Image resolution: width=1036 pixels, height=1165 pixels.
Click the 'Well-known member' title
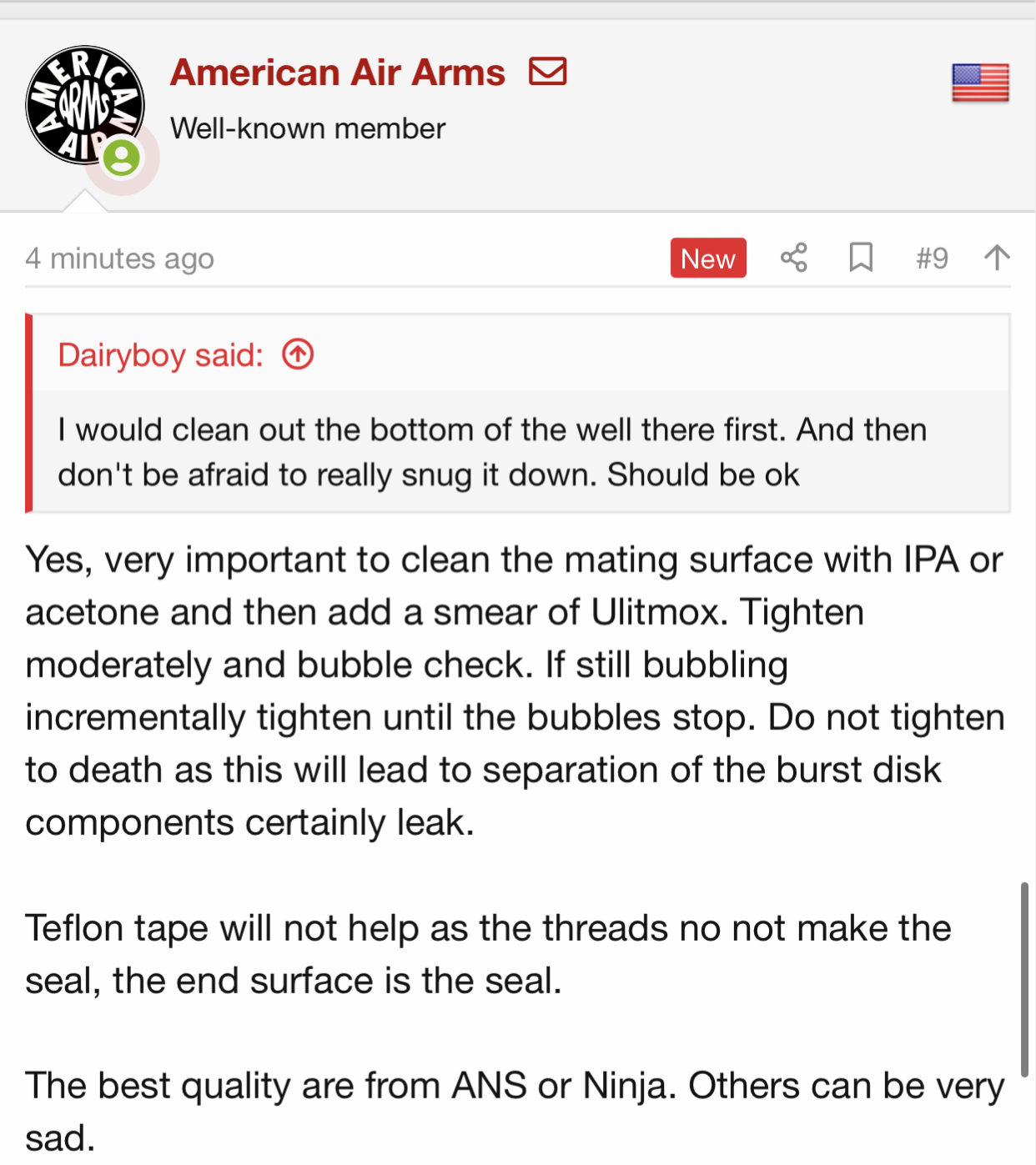308,128
